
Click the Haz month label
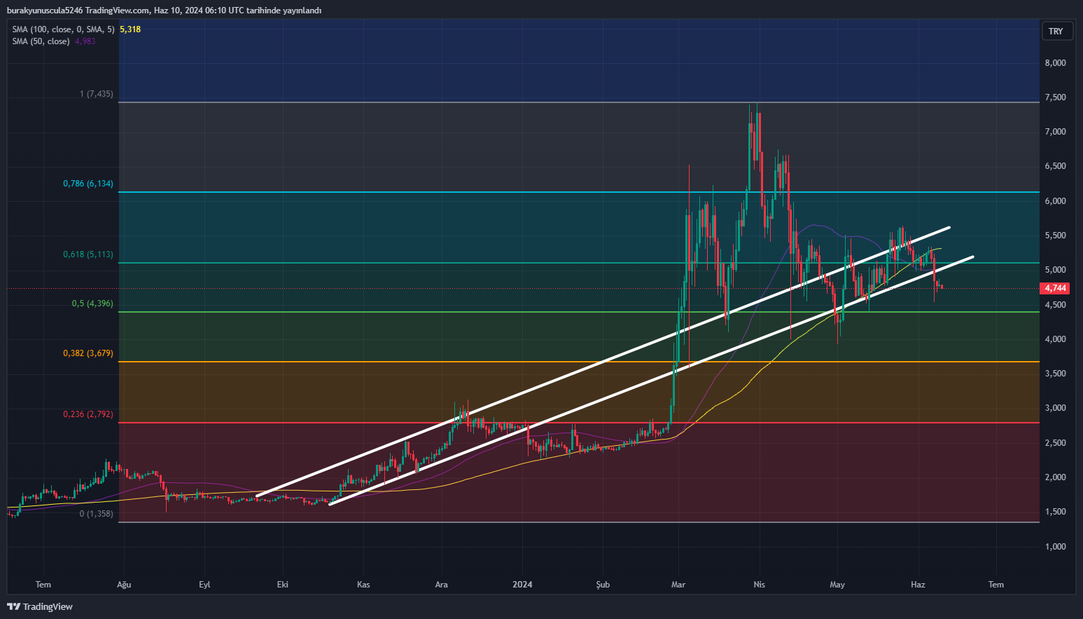(918, 584)
